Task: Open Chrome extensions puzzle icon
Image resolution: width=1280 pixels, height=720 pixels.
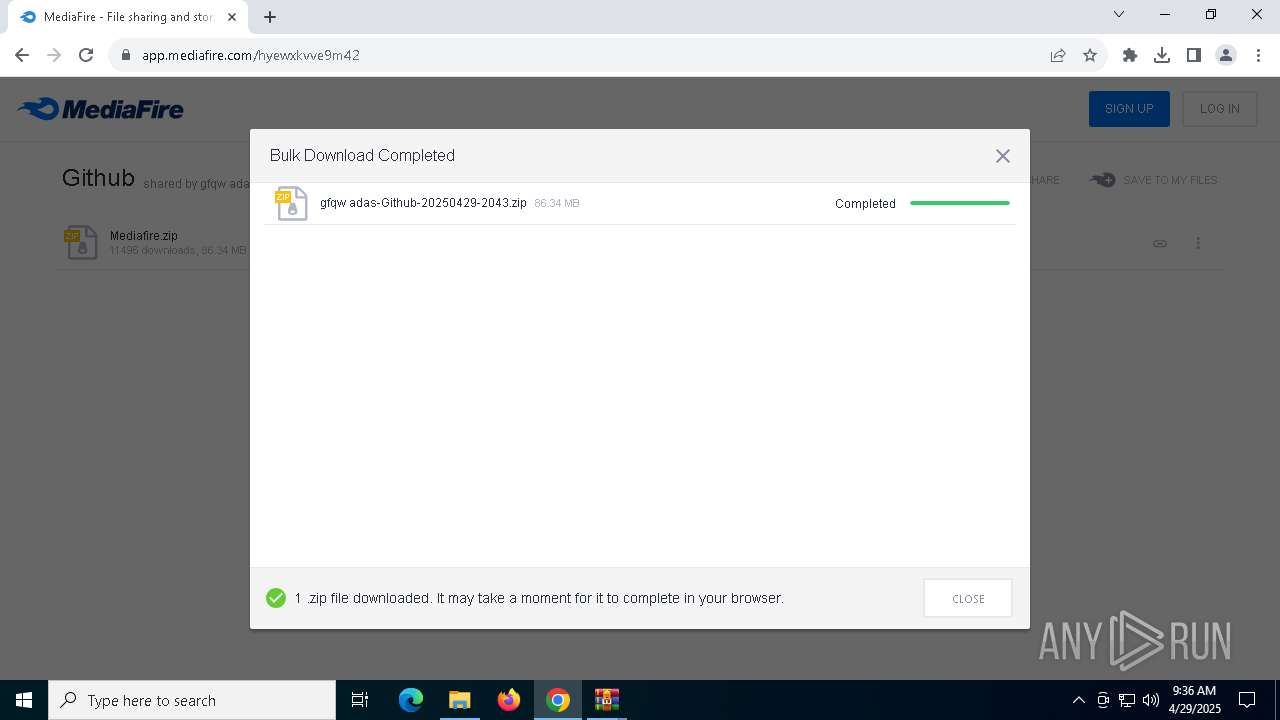Action: pos(1130,55)
